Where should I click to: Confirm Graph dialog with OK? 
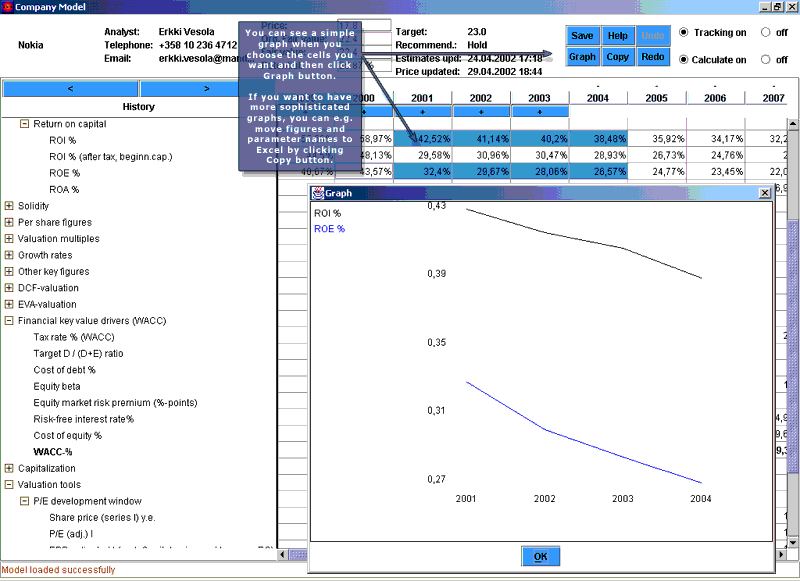pos(540,557)
